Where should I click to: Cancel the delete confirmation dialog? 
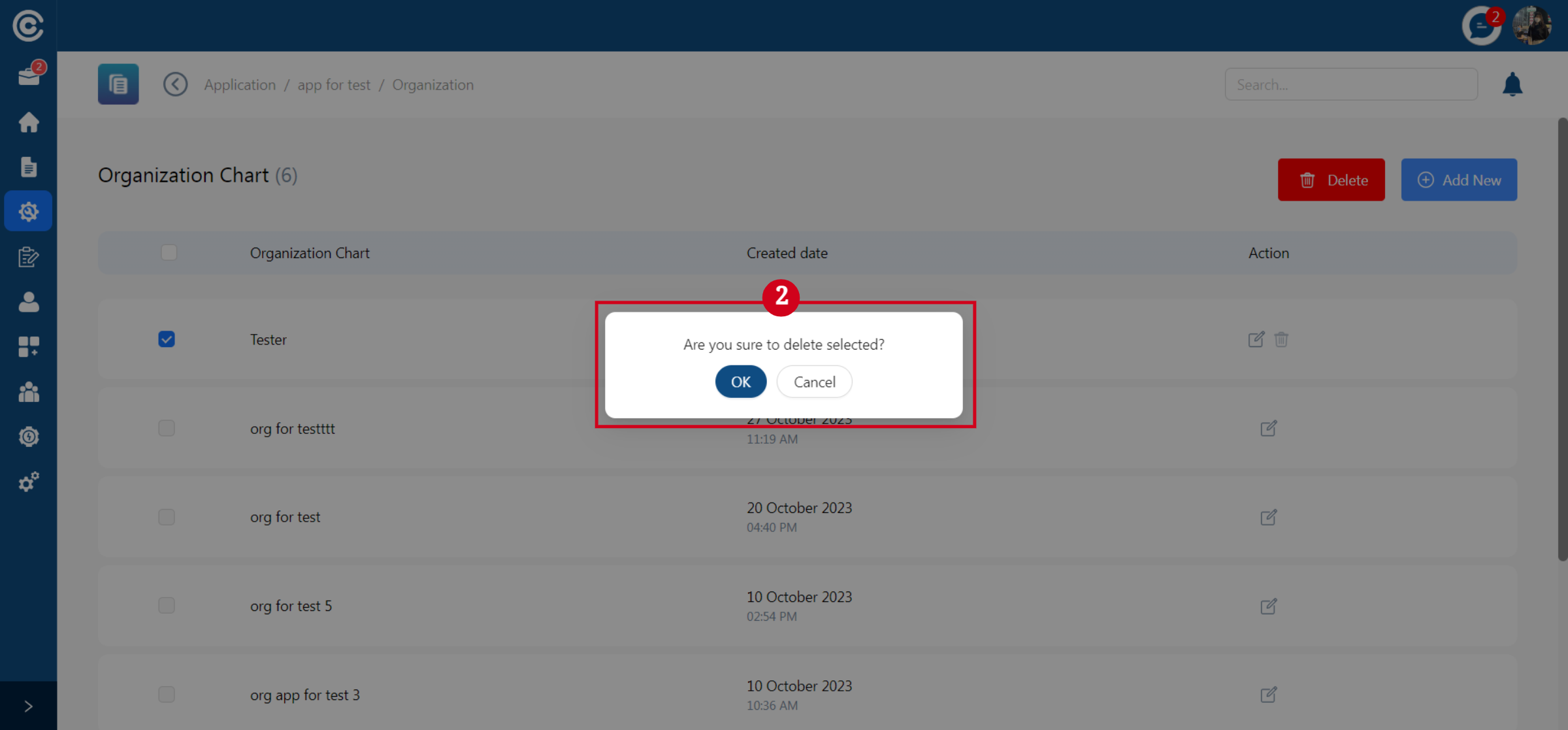tap(814, 382)
